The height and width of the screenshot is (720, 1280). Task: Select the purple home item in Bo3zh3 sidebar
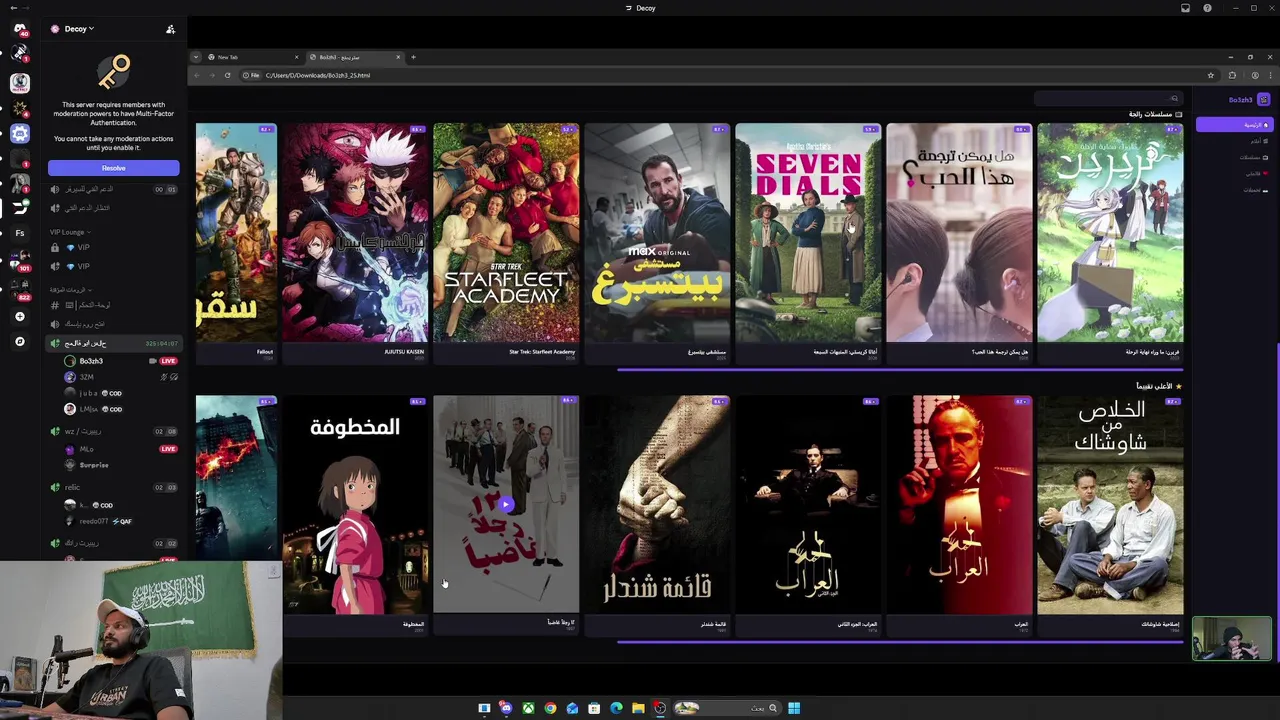[x=1234, y=125]
